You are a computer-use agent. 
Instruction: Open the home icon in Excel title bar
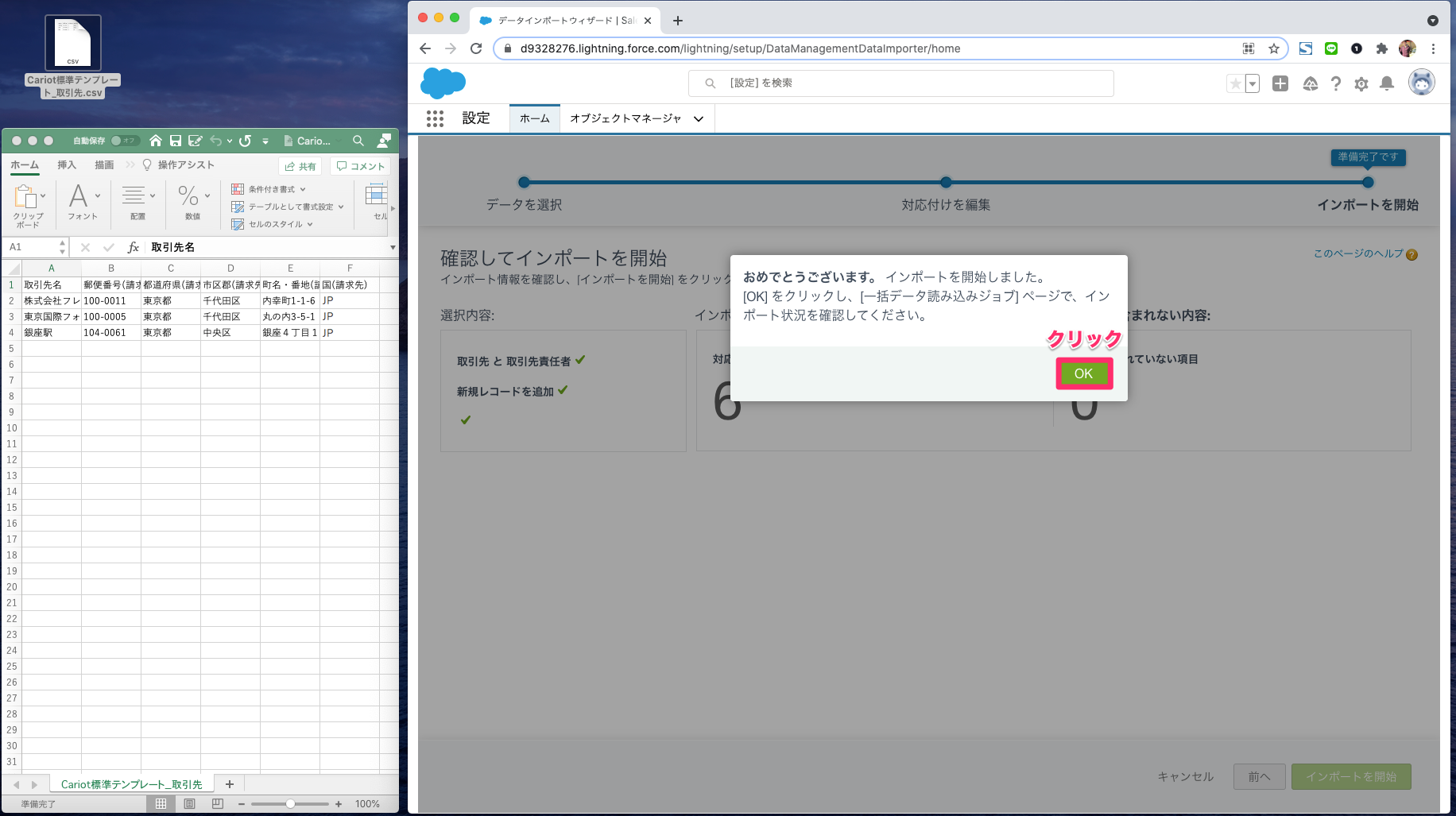click(x=156, y=141)
